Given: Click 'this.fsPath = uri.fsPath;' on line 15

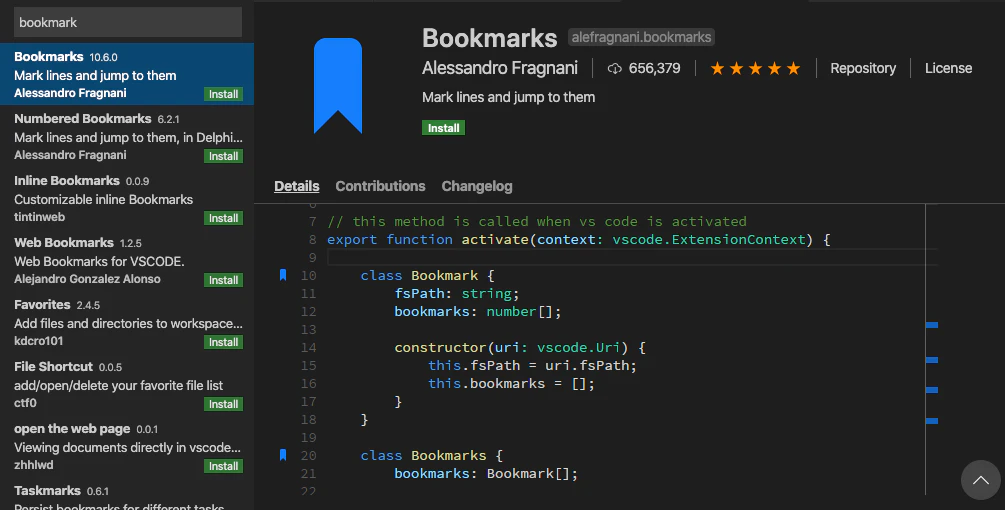Looking at the screenshot, I should pos(533,365).
